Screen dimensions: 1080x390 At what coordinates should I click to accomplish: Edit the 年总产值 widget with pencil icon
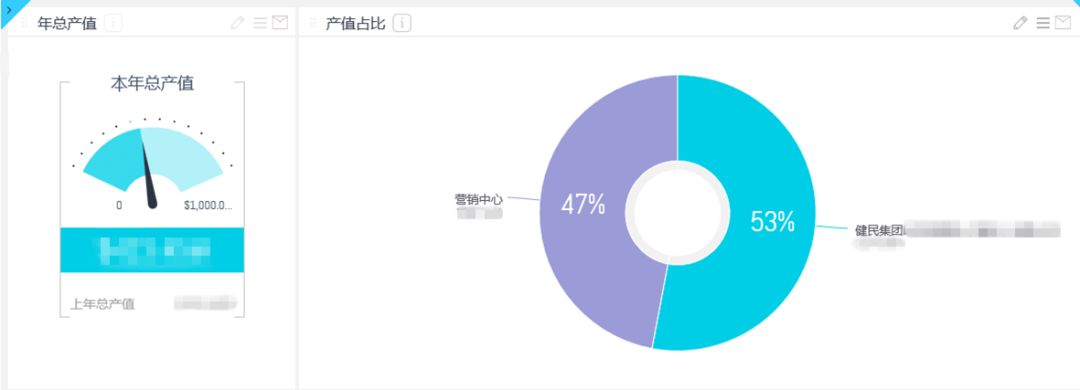pos(238,23)
